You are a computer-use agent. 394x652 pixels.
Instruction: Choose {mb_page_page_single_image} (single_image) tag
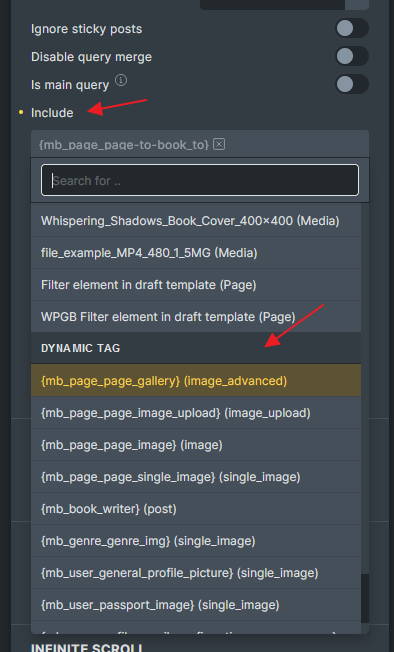196,477
